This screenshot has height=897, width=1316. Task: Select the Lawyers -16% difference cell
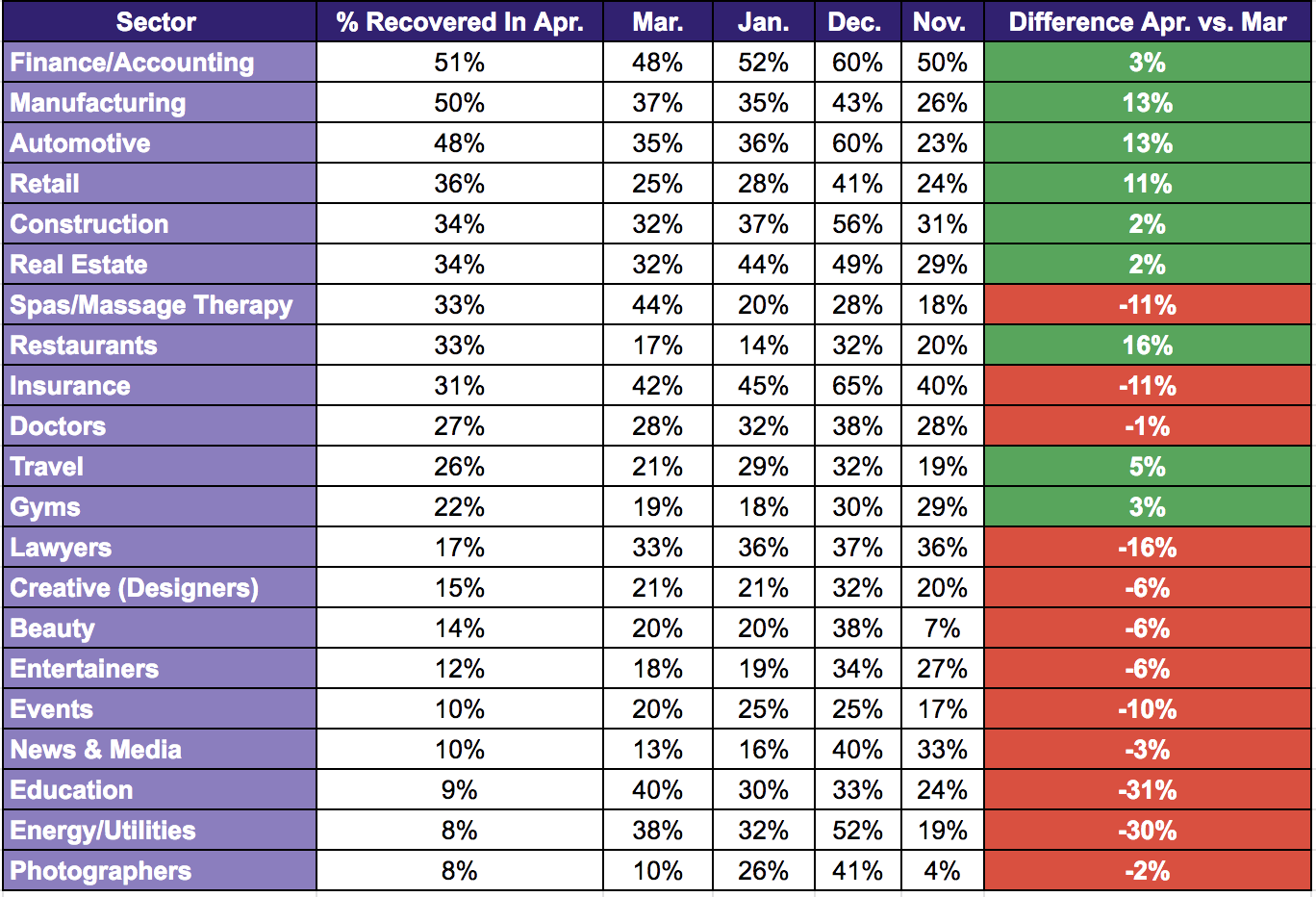click(x=1147, y=548)
